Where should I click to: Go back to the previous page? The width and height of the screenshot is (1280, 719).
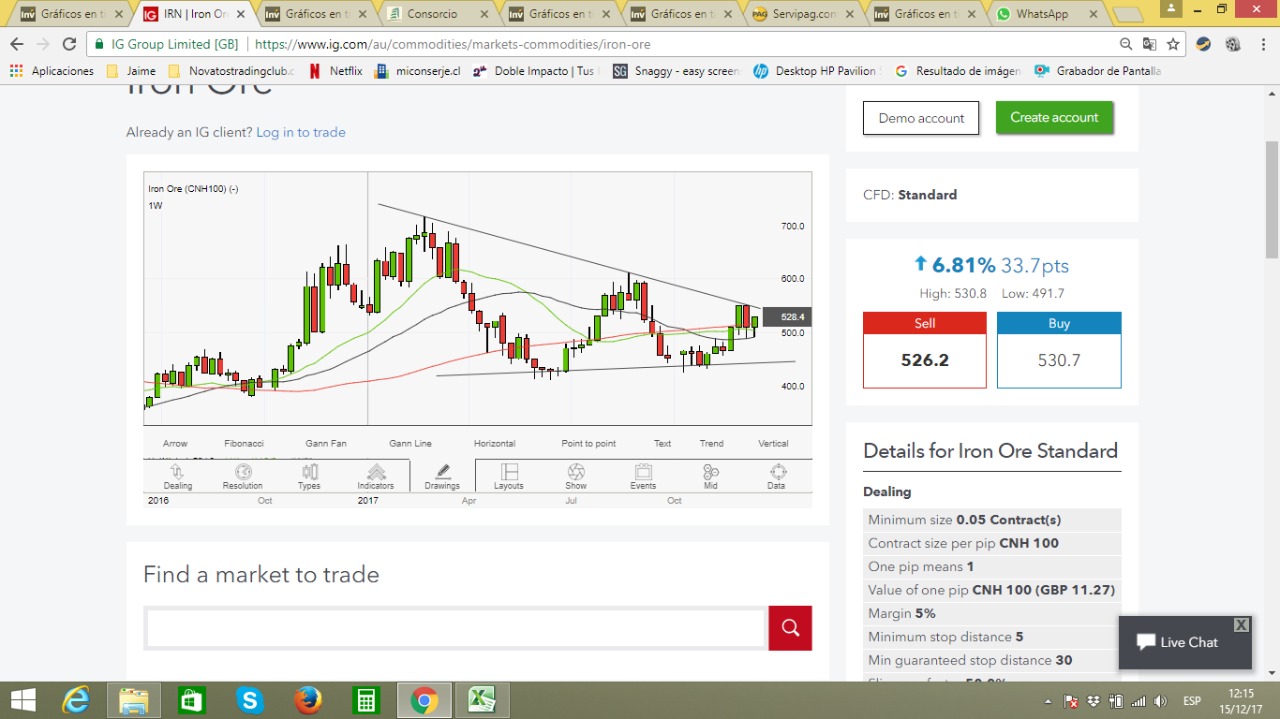[17, 44]
